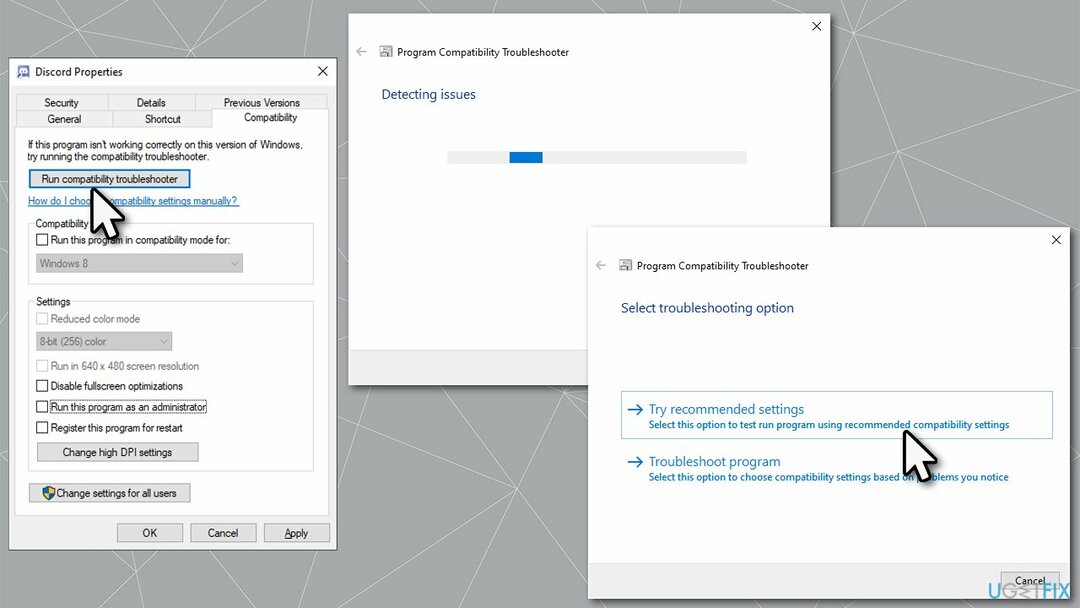Select the Compatibility tab
This screenshot has height=608, width=1080.
270,118
